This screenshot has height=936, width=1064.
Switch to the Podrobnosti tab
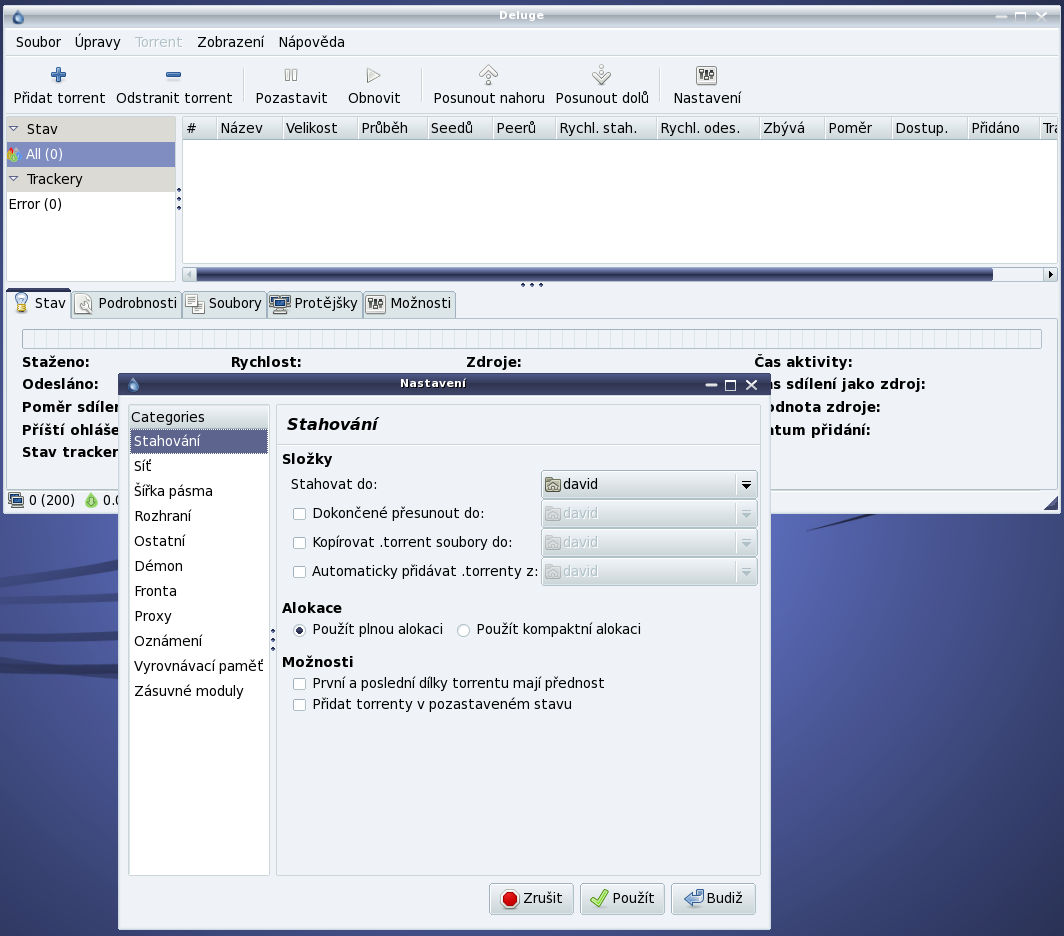click(x=127, y=303)
